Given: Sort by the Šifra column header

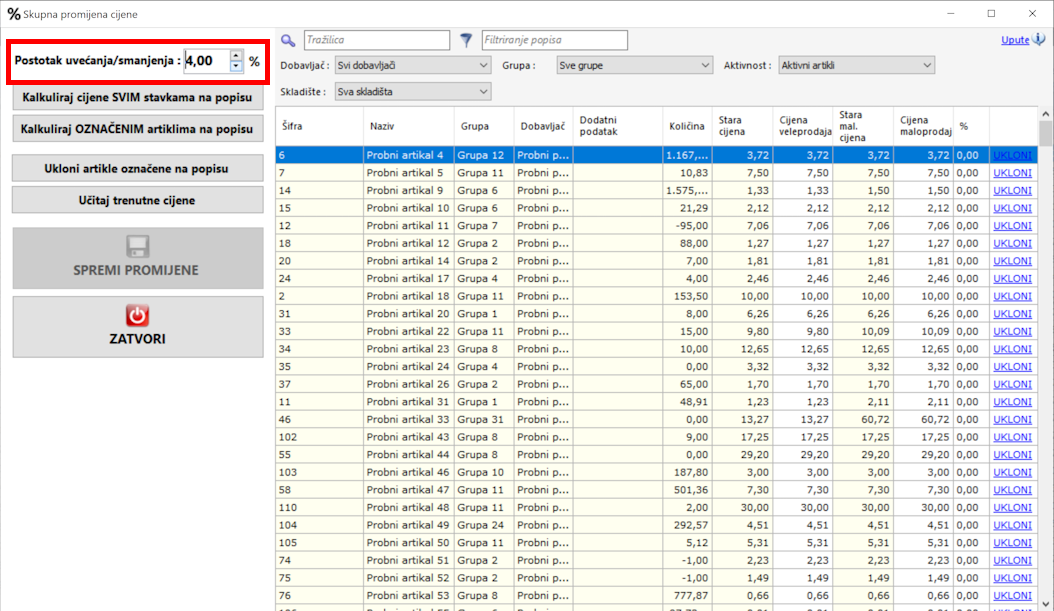Looking at the screenshot, I should tap(319, 126).
